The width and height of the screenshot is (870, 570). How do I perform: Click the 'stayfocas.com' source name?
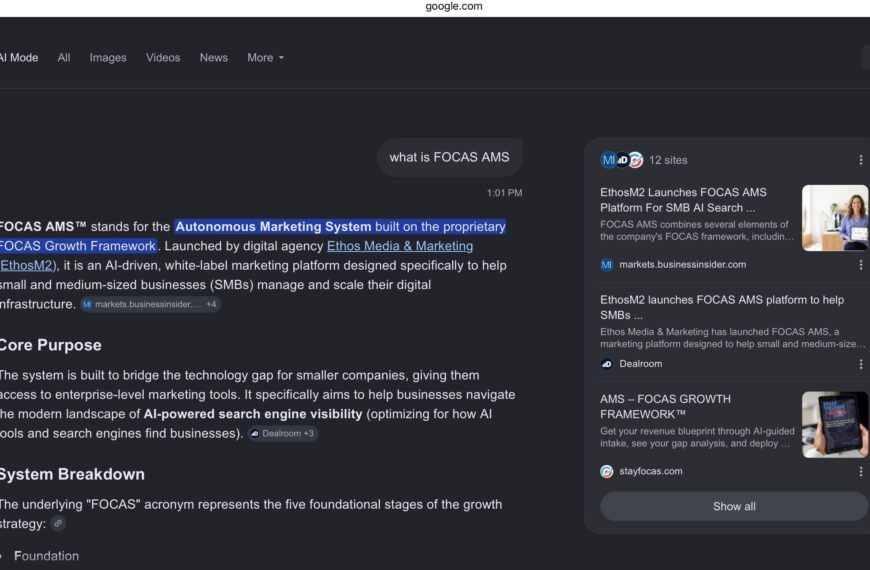click(x=651, y=471)
